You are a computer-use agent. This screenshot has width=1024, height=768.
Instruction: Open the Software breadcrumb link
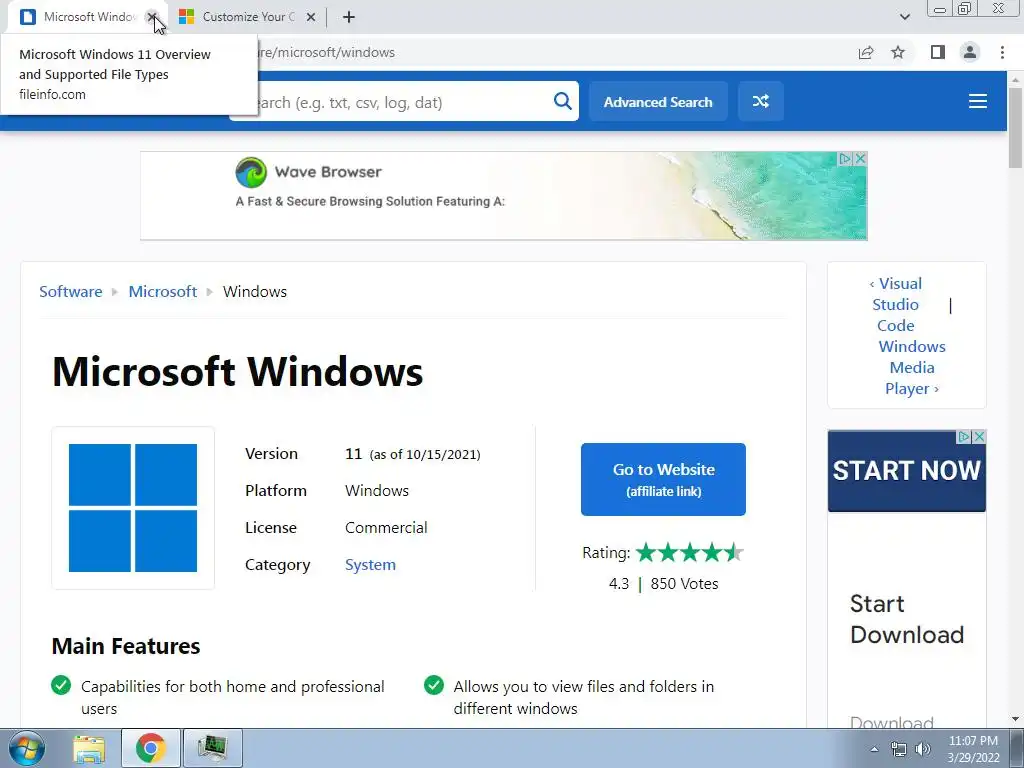point(71,291)
